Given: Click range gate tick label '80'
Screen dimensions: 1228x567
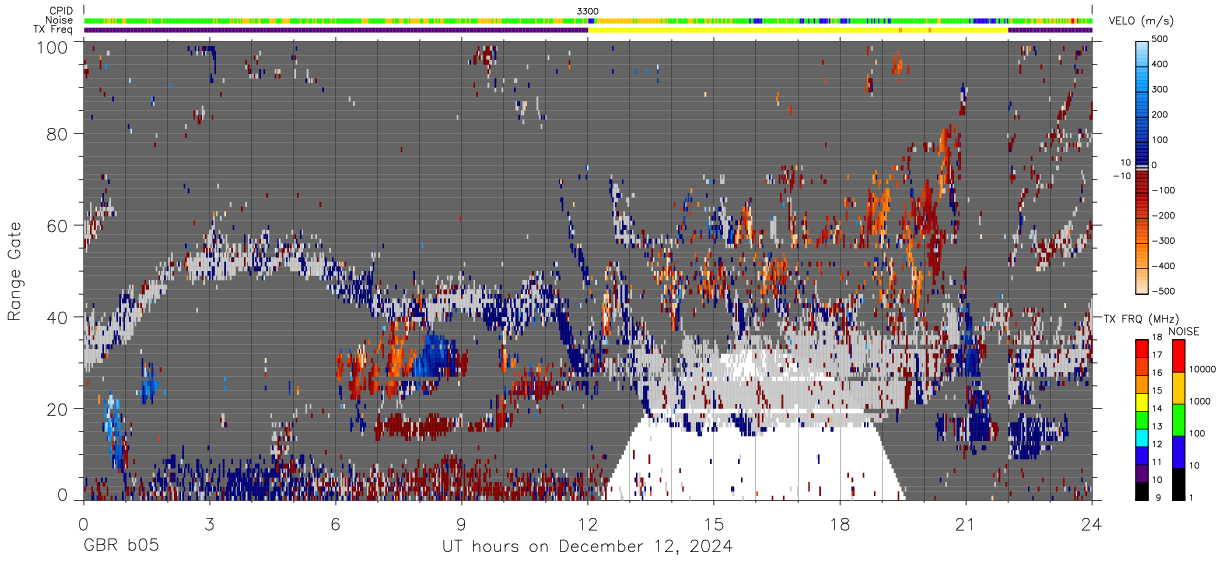Looking at the screenshot, I should [x=58, y=133].
